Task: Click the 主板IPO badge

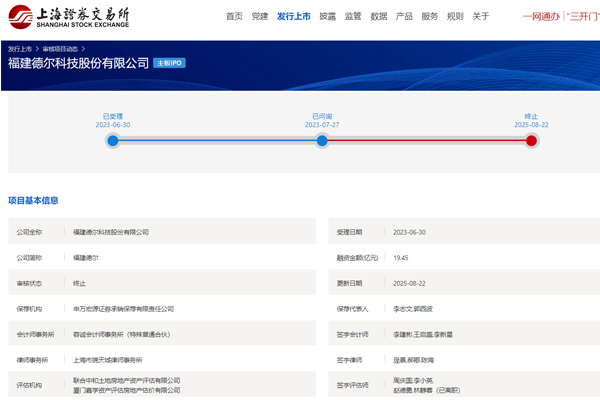Action: (x=169, y=63)
